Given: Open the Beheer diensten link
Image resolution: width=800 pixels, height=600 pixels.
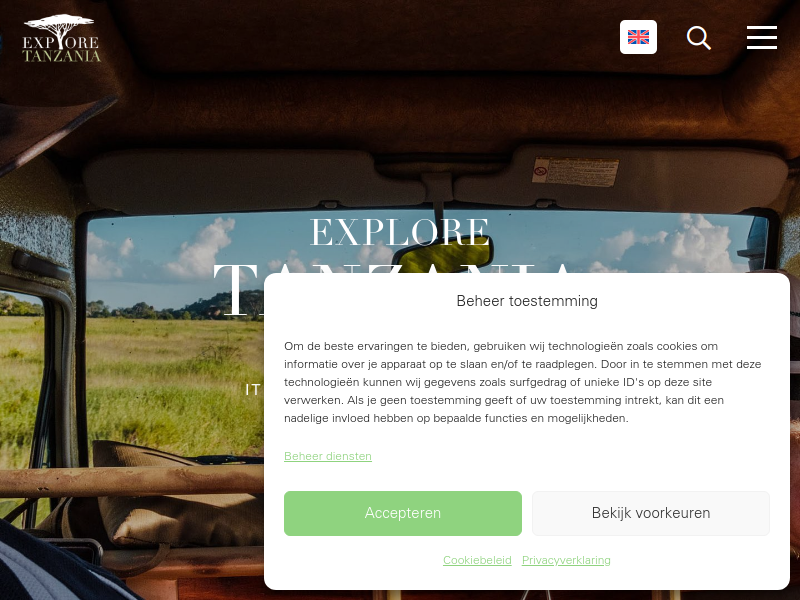Looking at the screenshot, I should pyautogui.click(x=328, y=456).
